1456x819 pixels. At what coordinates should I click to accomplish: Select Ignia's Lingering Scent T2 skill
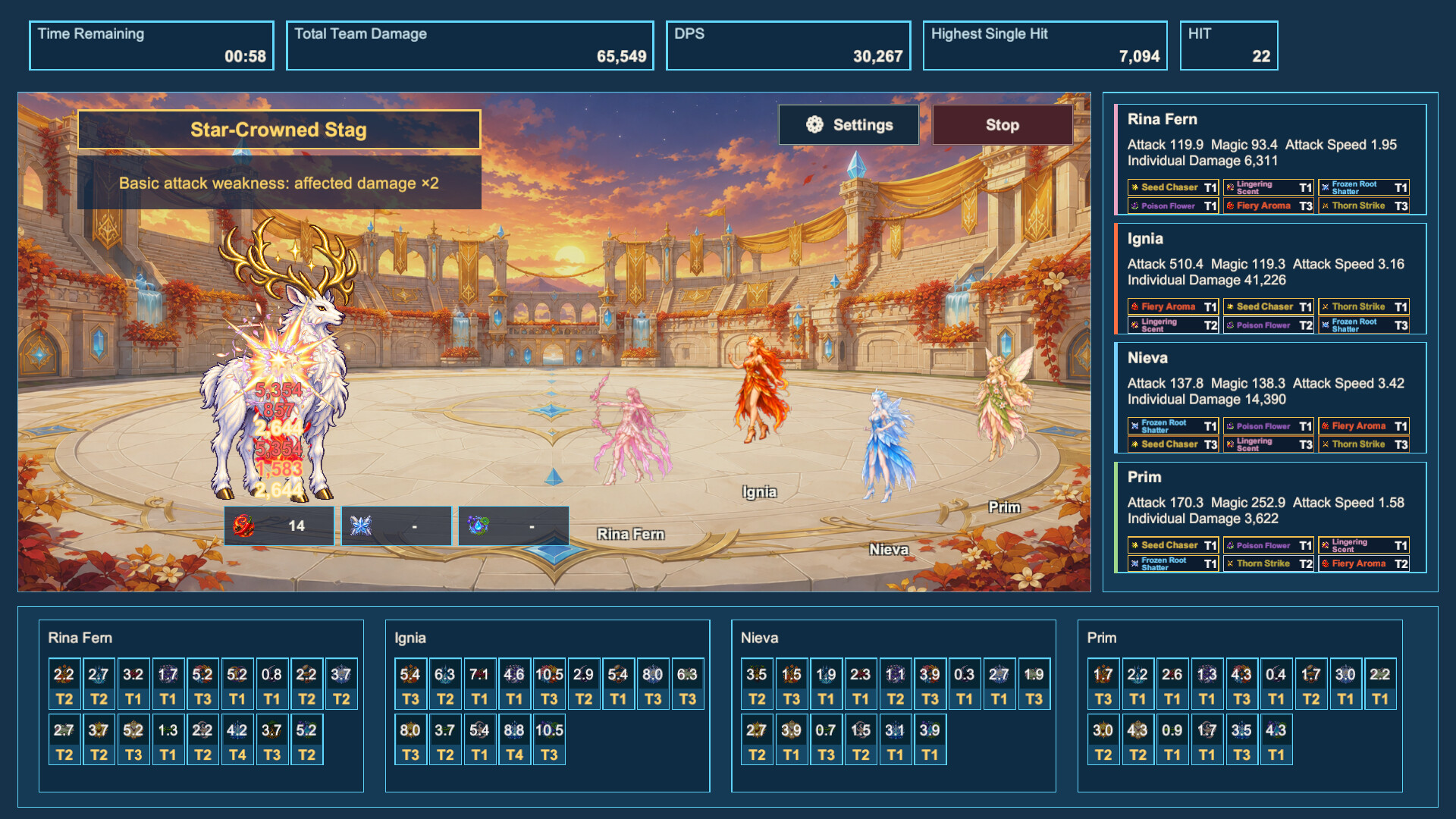pyautogui.click(x=1172, y=325)
